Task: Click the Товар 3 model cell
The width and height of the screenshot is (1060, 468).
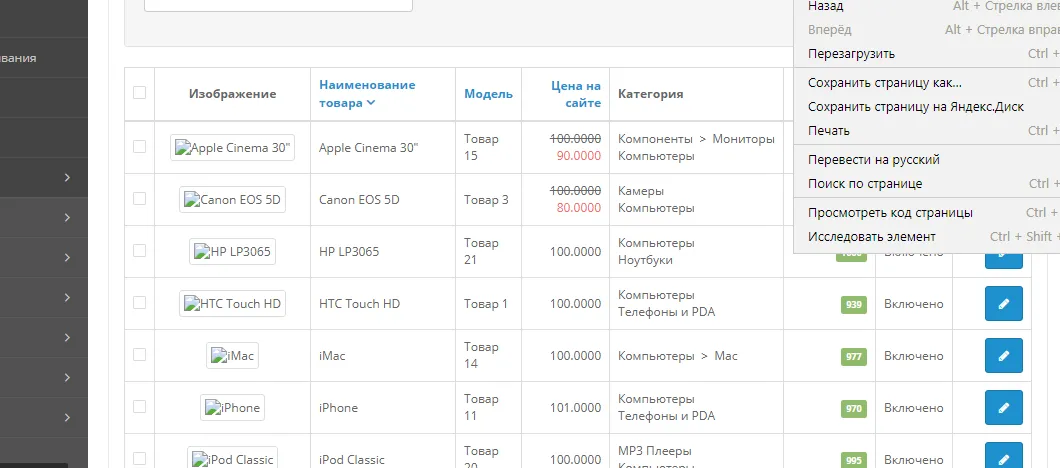Action: pyautogui.click(x=486, y=200)
